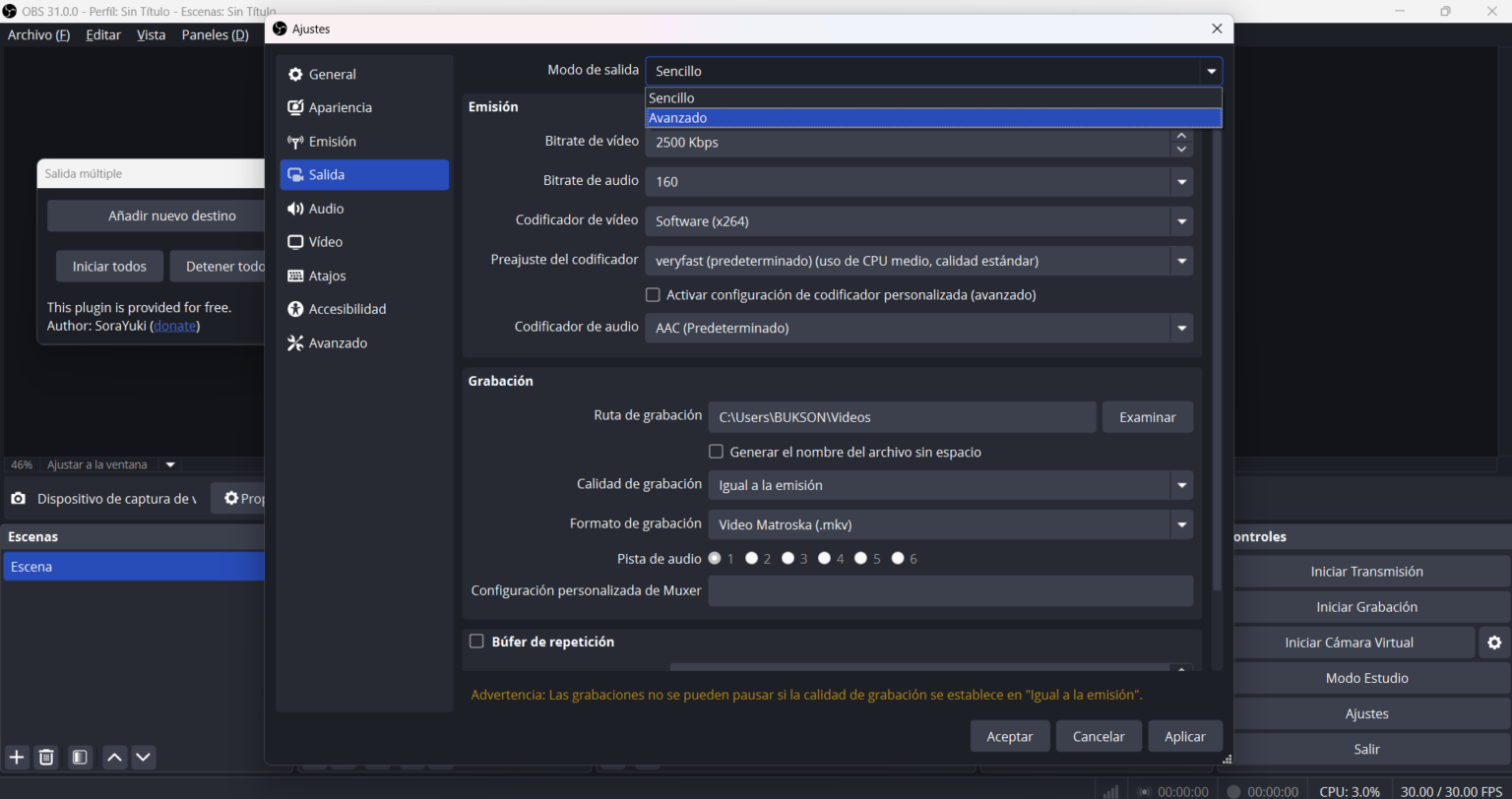This screenshot has height=799, width=1512.
Task: Open the Archivo menu
Action: (38, 34)
